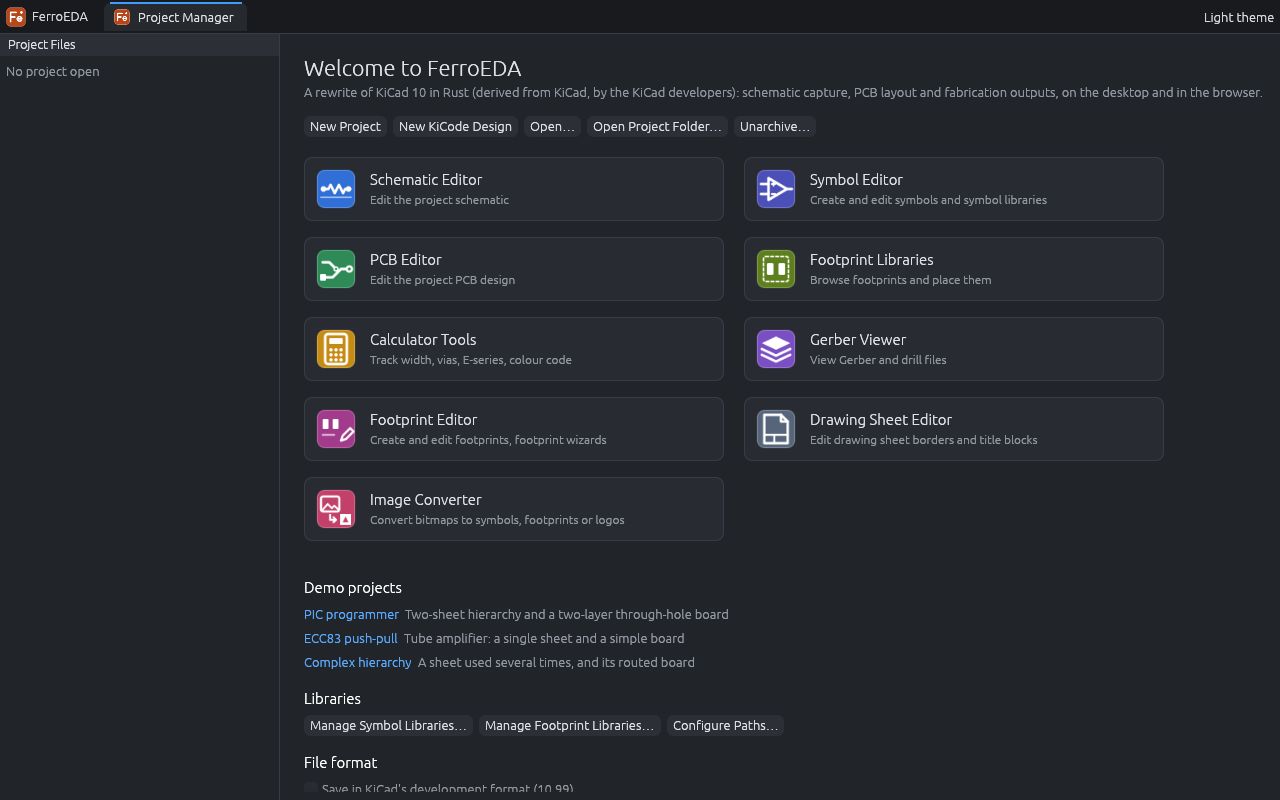Open Configure Paths…
1280x800 pixels.
click(725, 725)
